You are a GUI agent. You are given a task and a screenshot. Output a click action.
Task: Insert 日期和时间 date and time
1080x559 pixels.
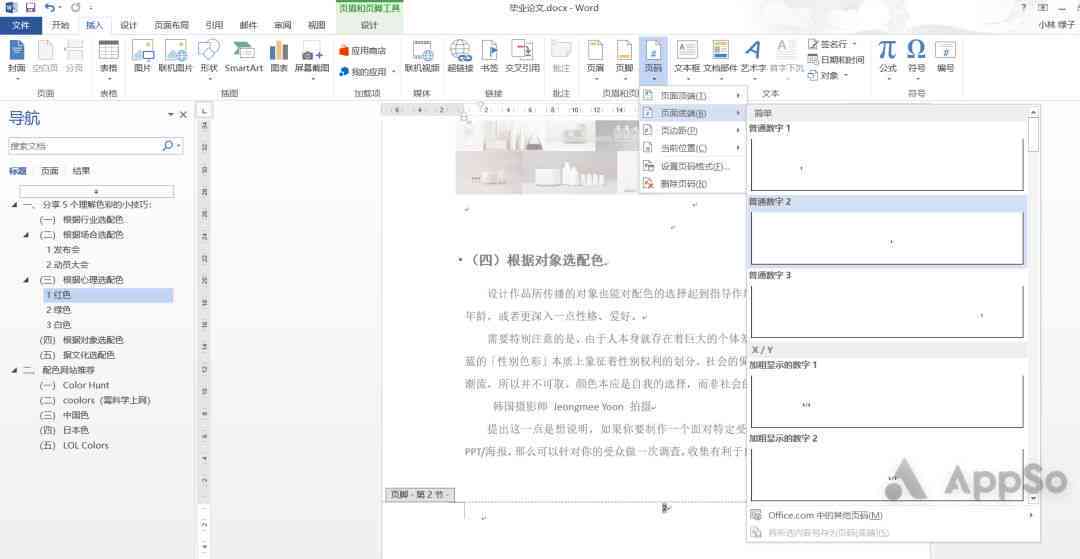[x=836, y=59]
